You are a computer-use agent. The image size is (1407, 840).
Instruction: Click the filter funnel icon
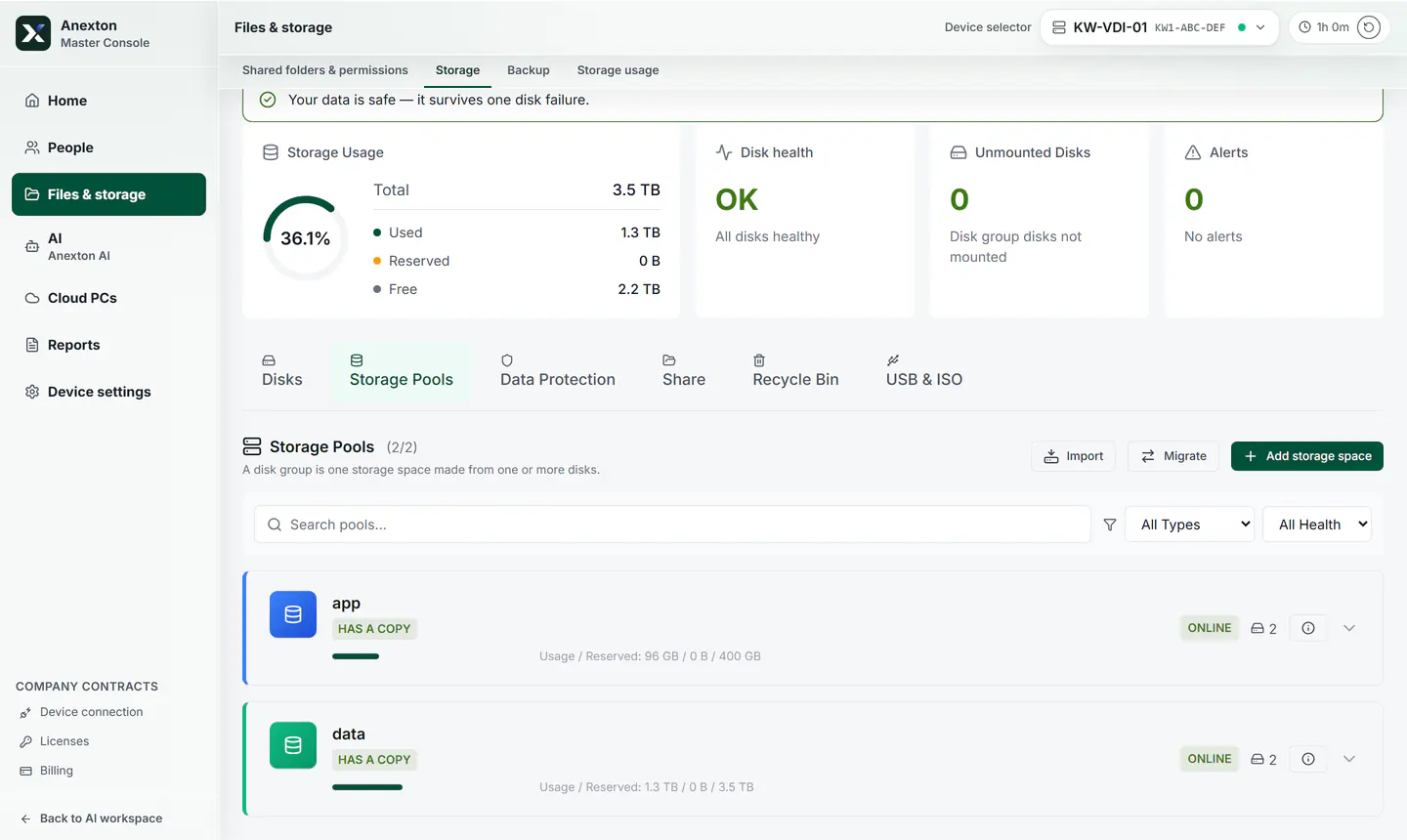point(1110,525)
